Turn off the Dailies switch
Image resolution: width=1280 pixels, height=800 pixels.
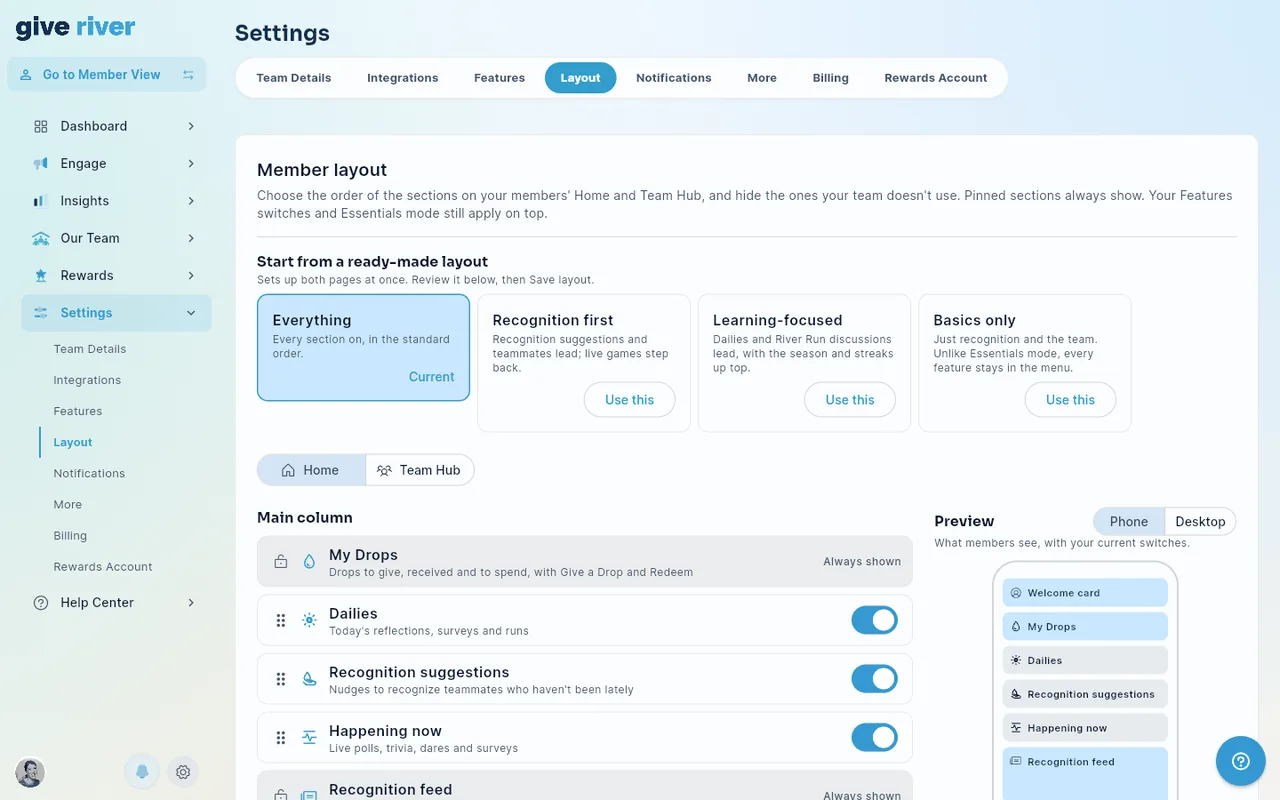(874, 620)
